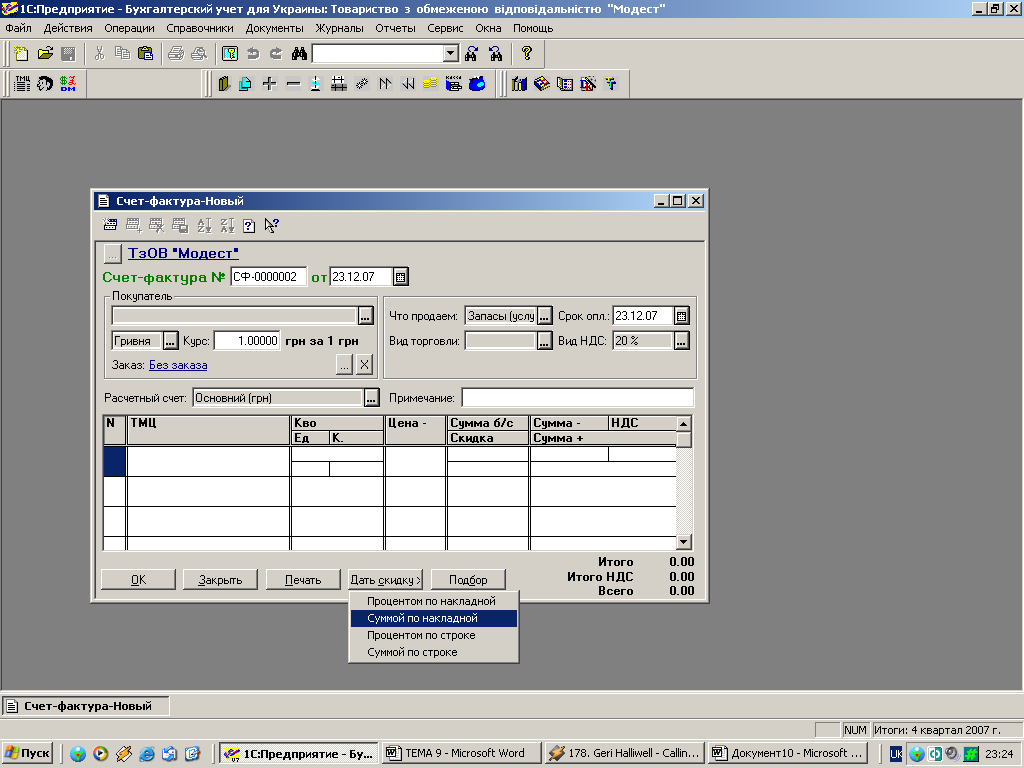Open the dropdown arrow of the search combo box
Image resolution: width=1024 pixels, height=768 pixels.
(451, 54)
